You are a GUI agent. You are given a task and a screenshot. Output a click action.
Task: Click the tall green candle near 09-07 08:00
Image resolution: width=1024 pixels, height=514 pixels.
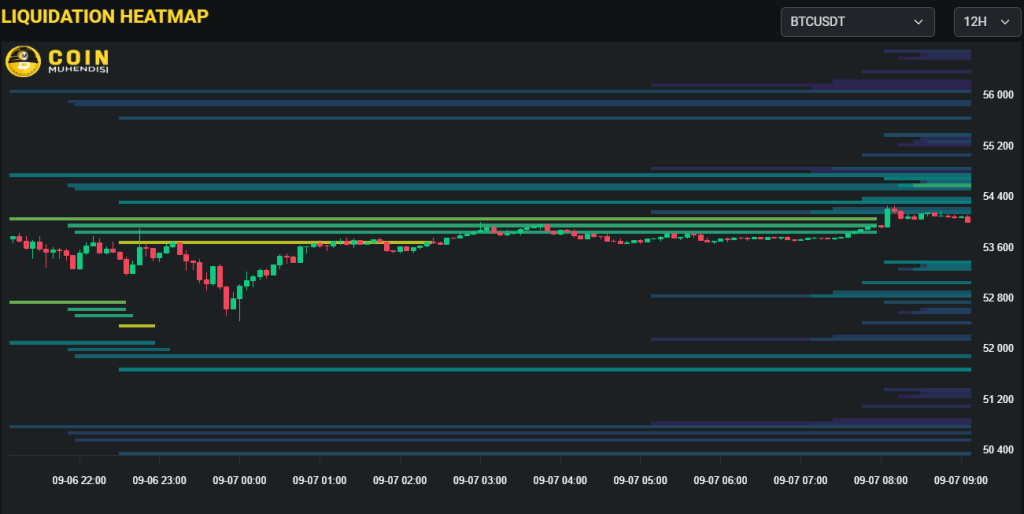click(887, 217)
